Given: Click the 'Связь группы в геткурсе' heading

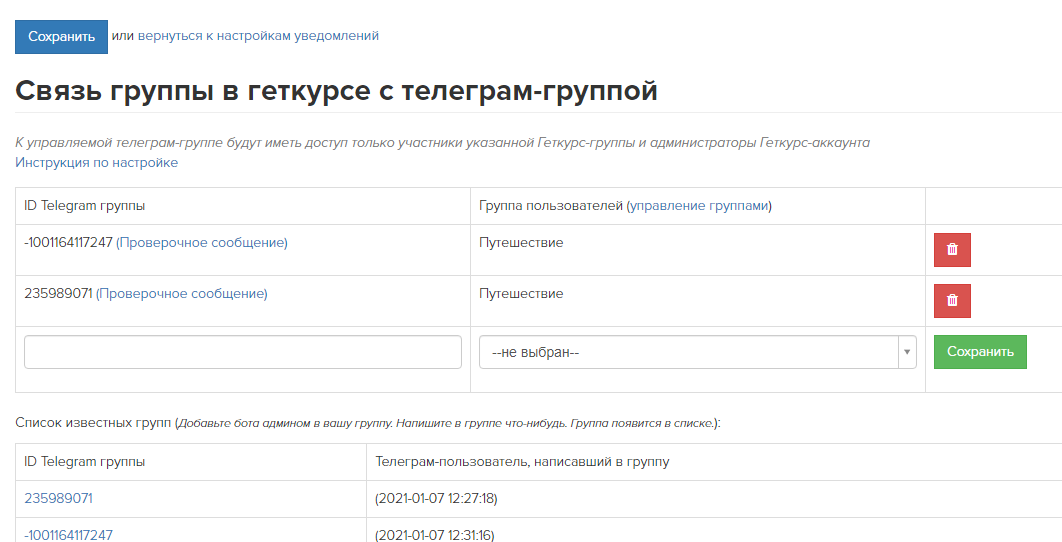Looking at the screenshot, I should (x=336, y=90).
